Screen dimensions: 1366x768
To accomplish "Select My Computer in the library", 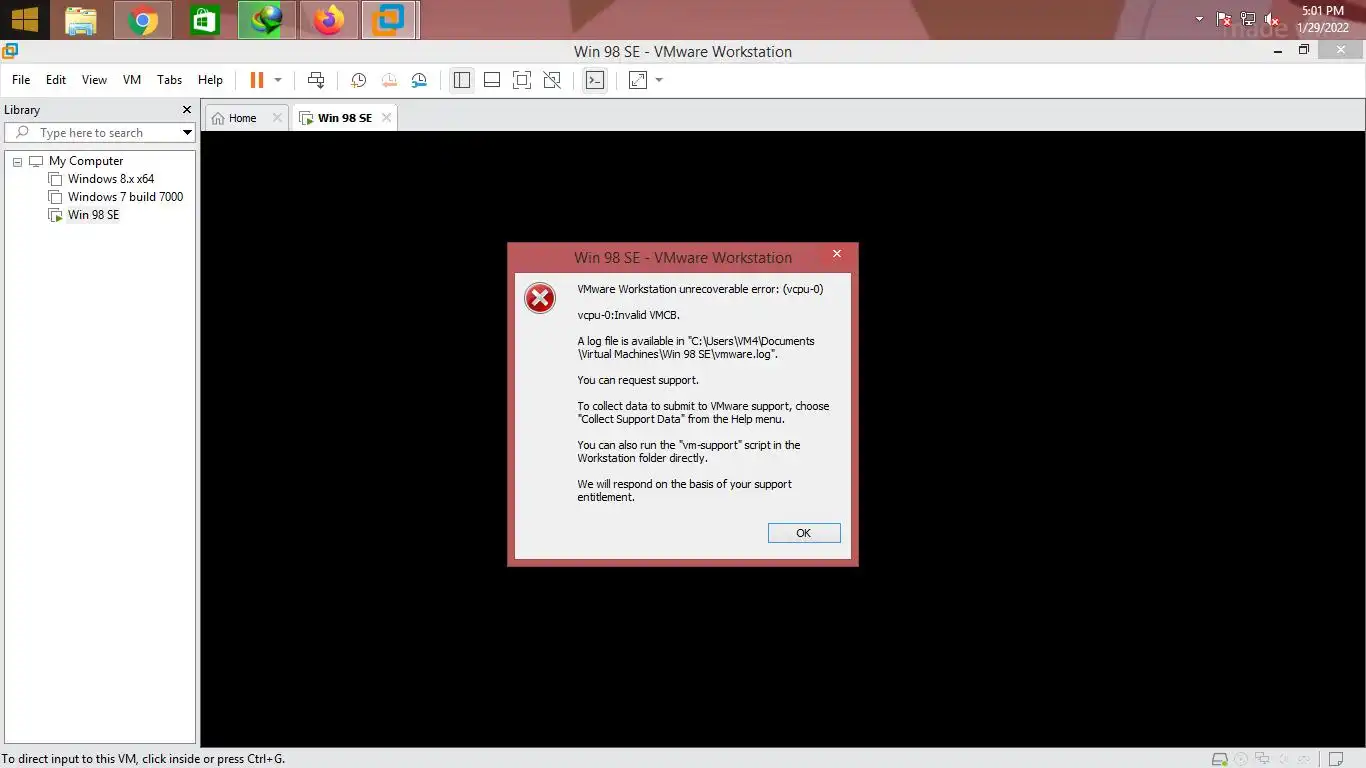I will tap(86, 161).
